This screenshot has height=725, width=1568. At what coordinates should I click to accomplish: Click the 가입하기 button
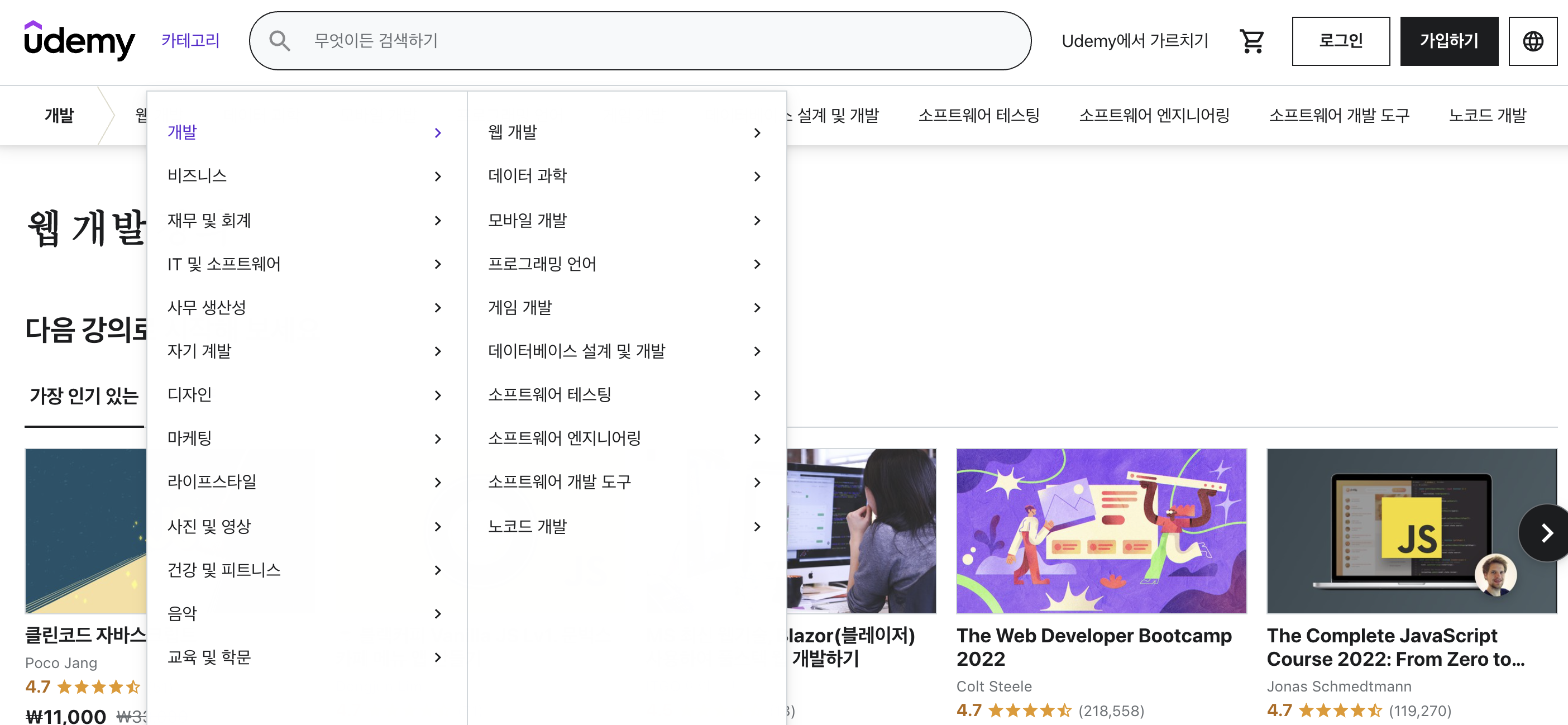pyautogui.click(x=1448, y=41)
